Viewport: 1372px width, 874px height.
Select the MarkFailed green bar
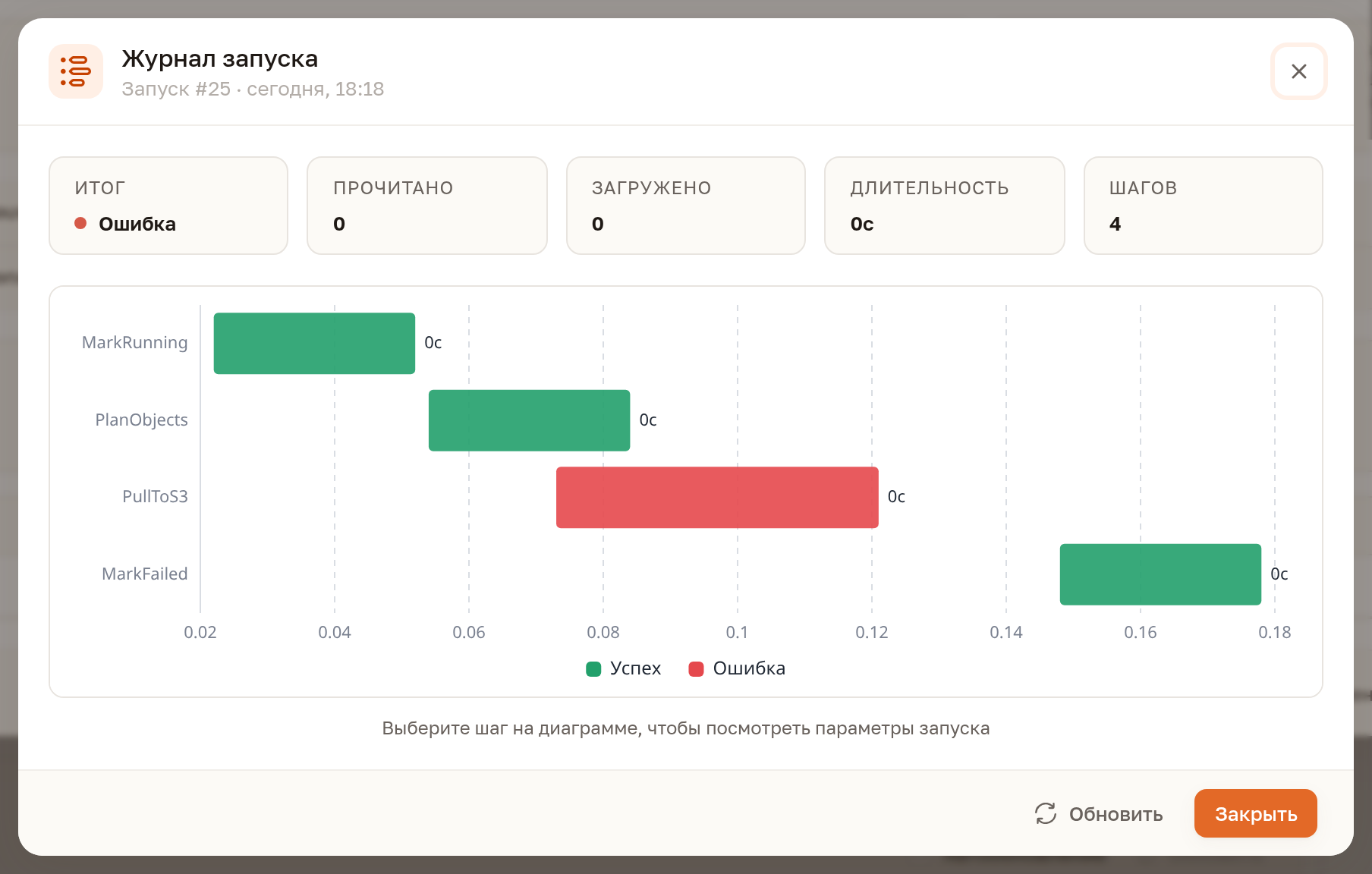point(1160,574)
